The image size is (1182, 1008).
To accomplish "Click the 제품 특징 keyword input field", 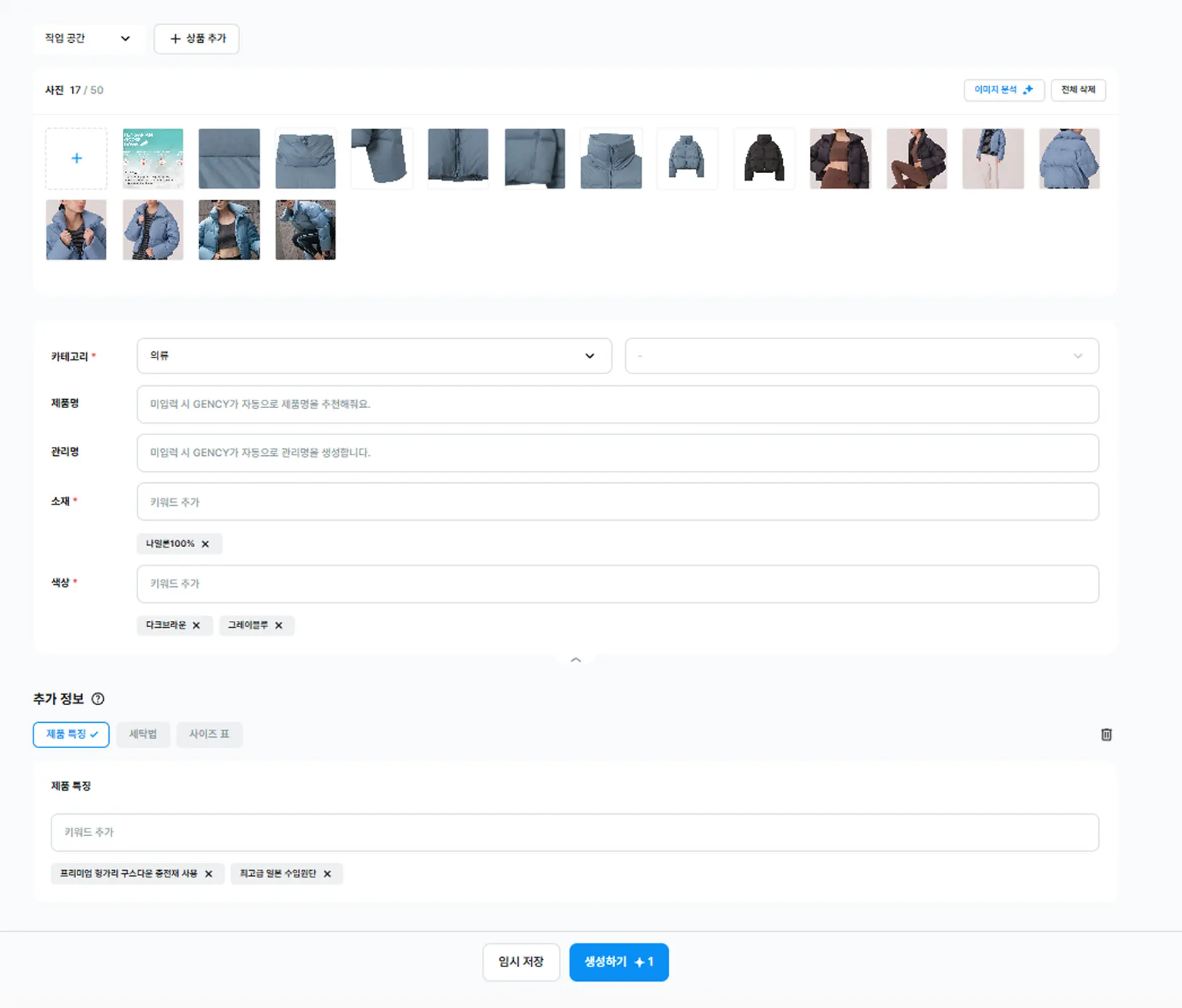I will click(575, 832).
